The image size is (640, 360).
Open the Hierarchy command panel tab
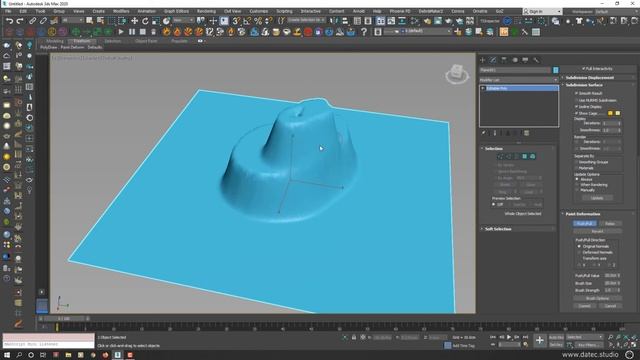click(504, 60)
